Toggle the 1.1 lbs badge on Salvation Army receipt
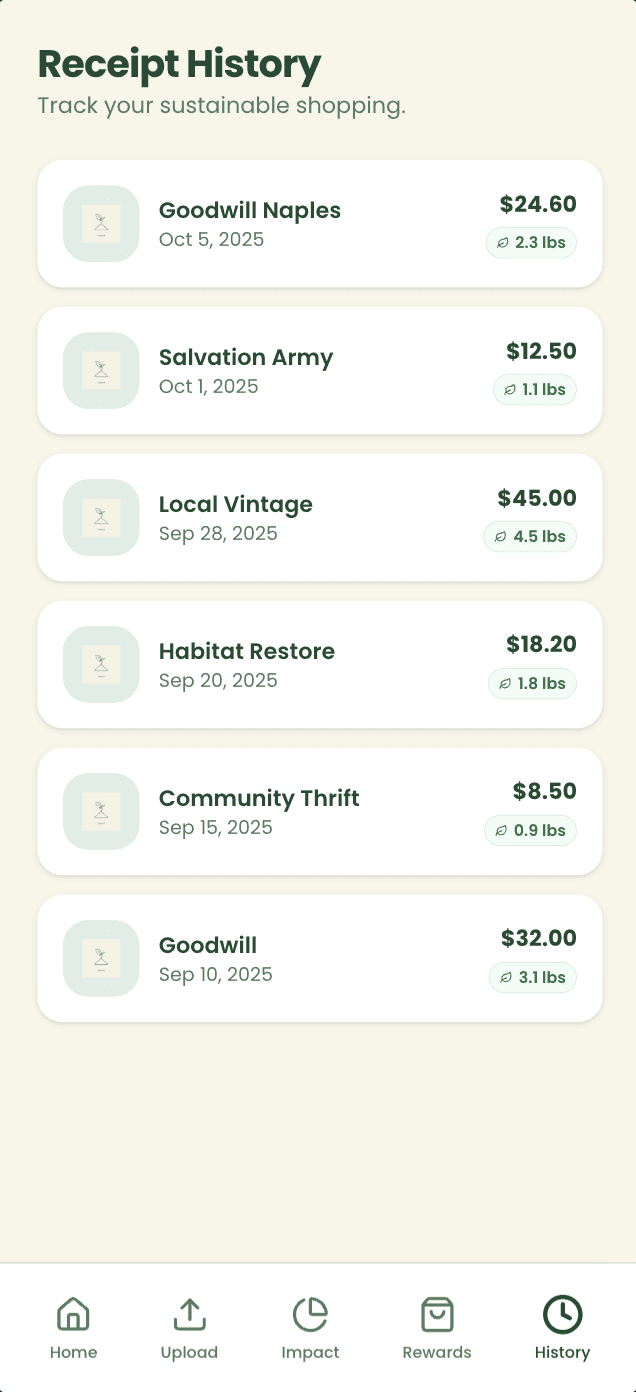636x1392 pixels. (x=535, y=390)
